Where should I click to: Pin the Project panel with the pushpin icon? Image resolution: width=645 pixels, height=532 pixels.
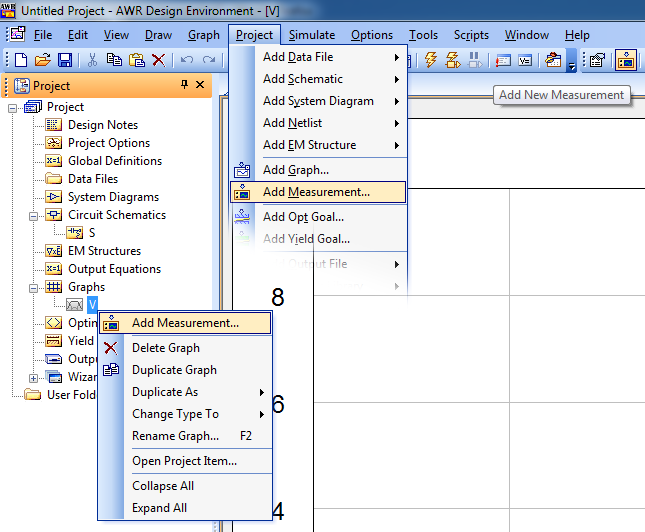point(184,85)
